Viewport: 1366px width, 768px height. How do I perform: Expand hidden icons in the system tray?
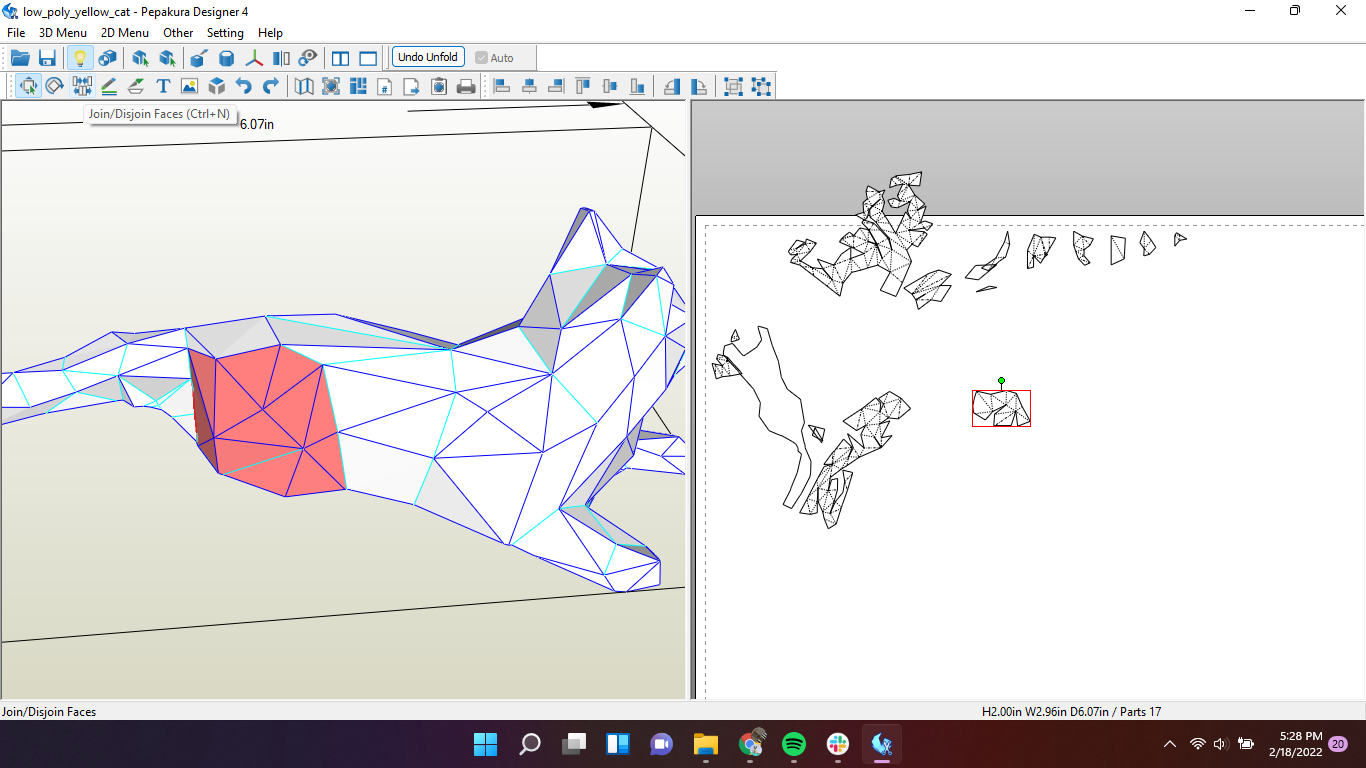pos(1168,744)
